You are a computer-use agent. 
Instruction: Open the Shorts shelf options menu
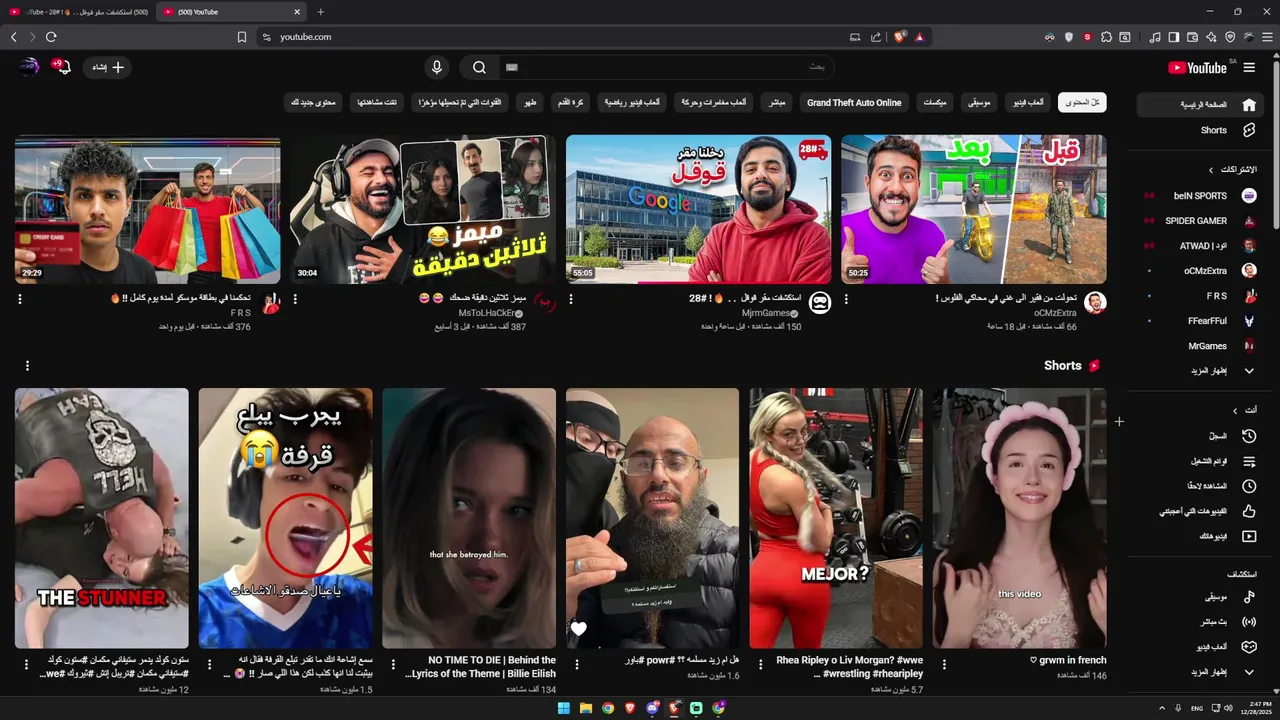pyautogui.click(x=27, y=366)
